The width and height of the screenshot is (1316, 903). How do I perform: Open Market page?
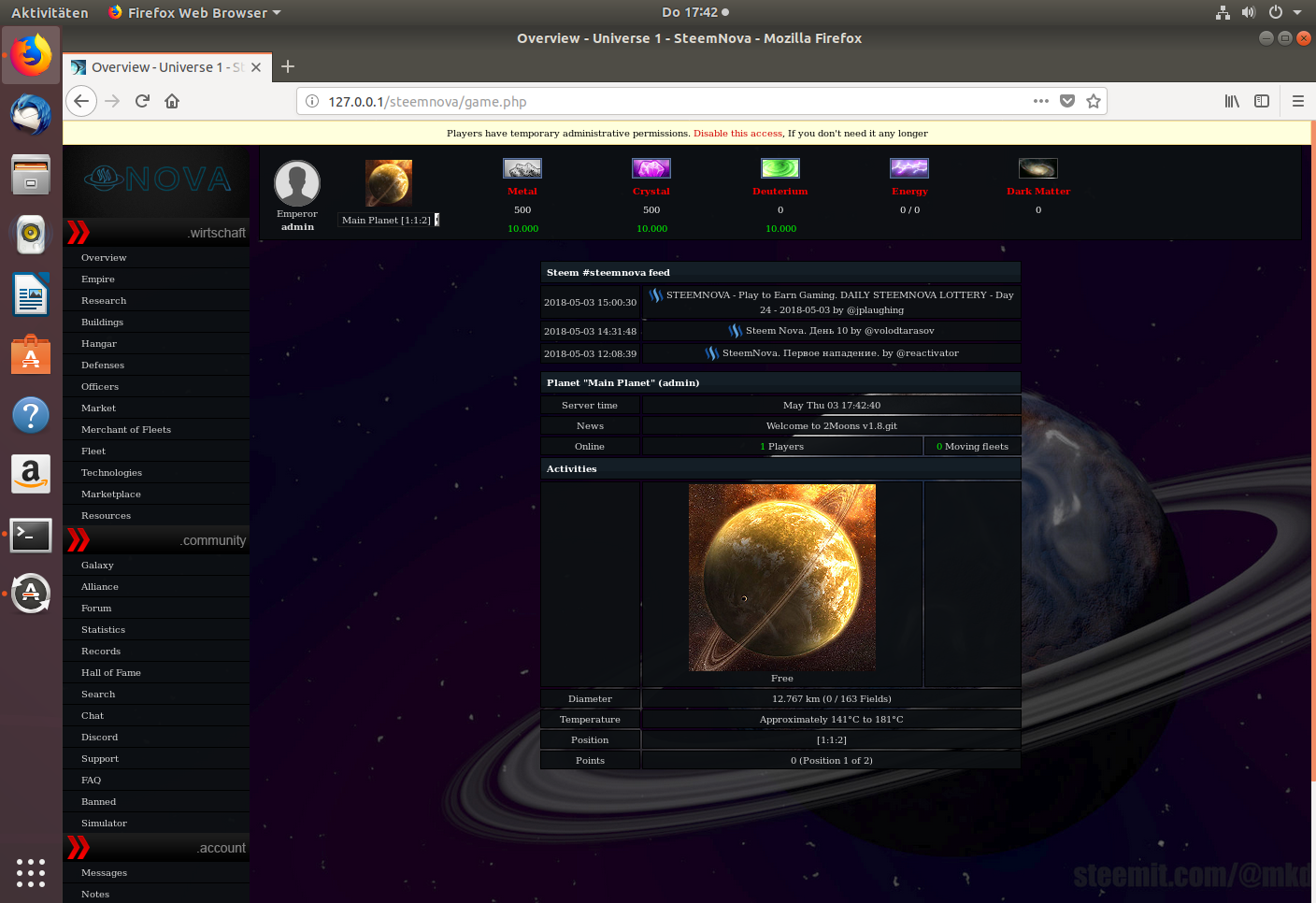pos(98,408)
